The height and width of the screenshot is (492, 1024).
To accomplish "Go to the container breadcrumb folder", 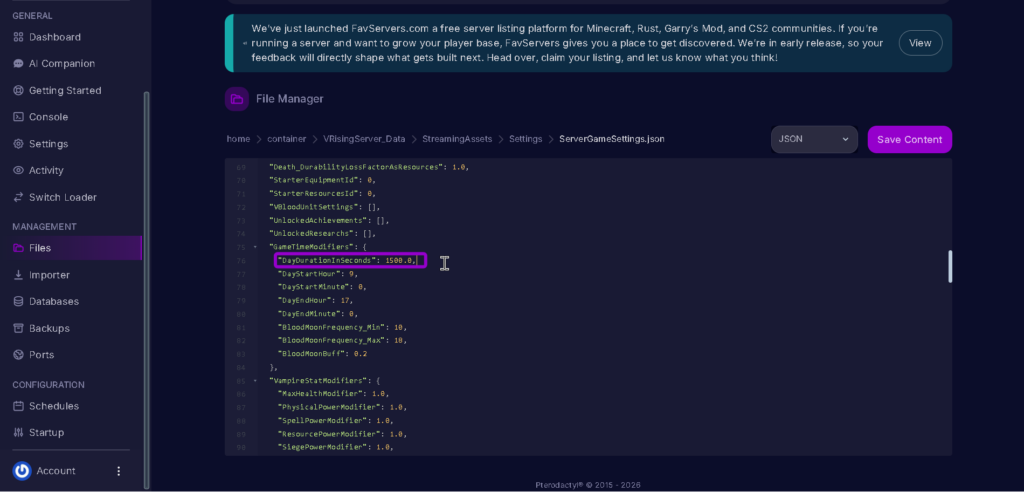I will coord(287,139).
